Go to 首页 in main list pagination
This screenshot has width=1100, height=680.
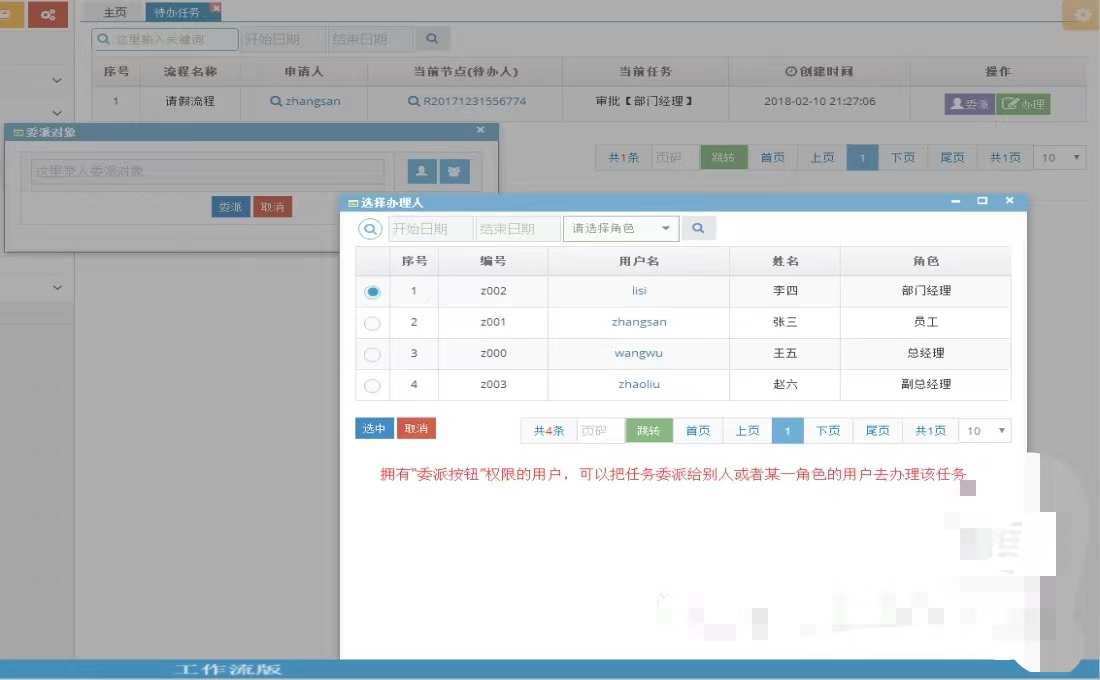click(772, 157)
